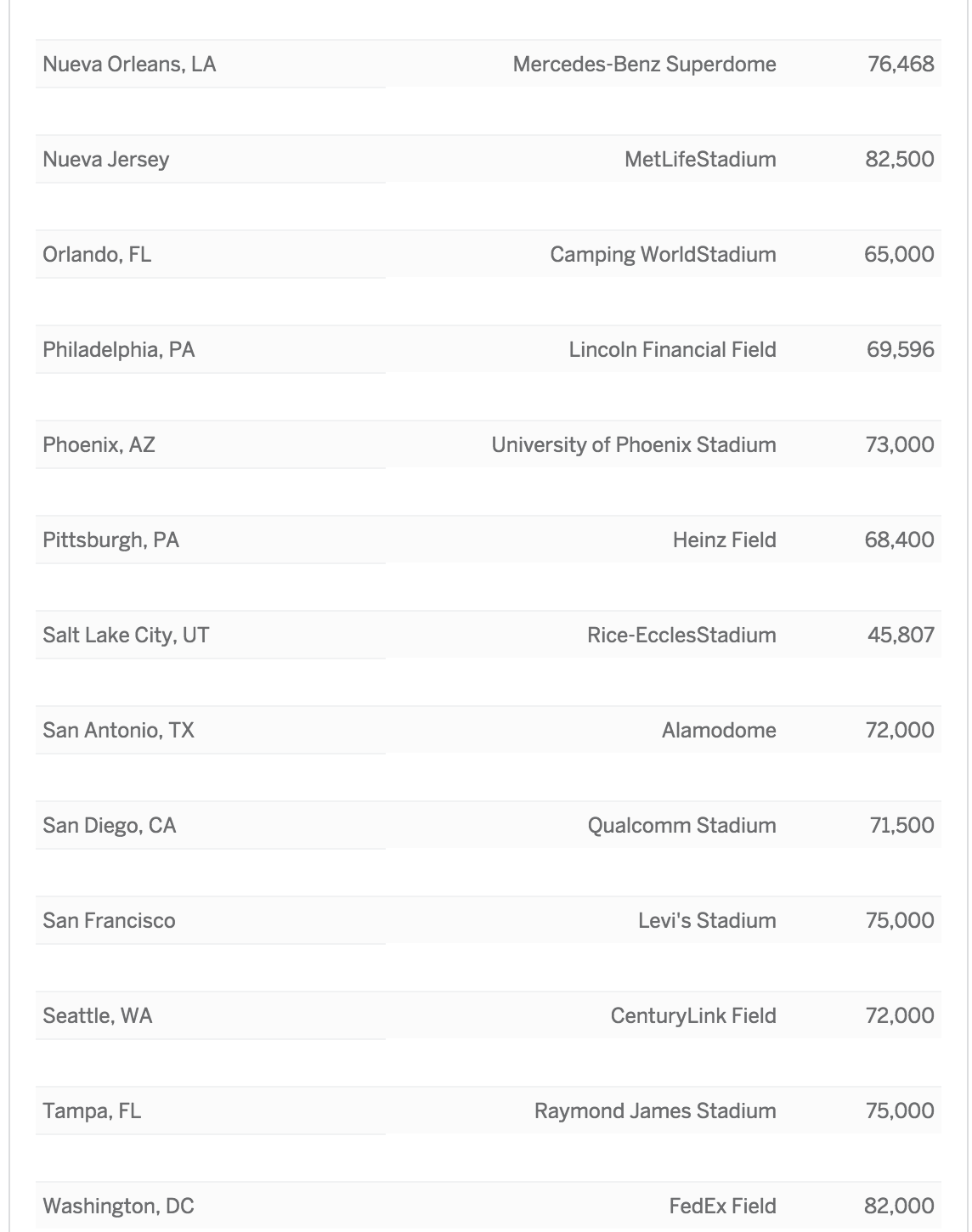Click the San Diego, CA city cell
972x1232 pixels.
[x=110, y=826]
